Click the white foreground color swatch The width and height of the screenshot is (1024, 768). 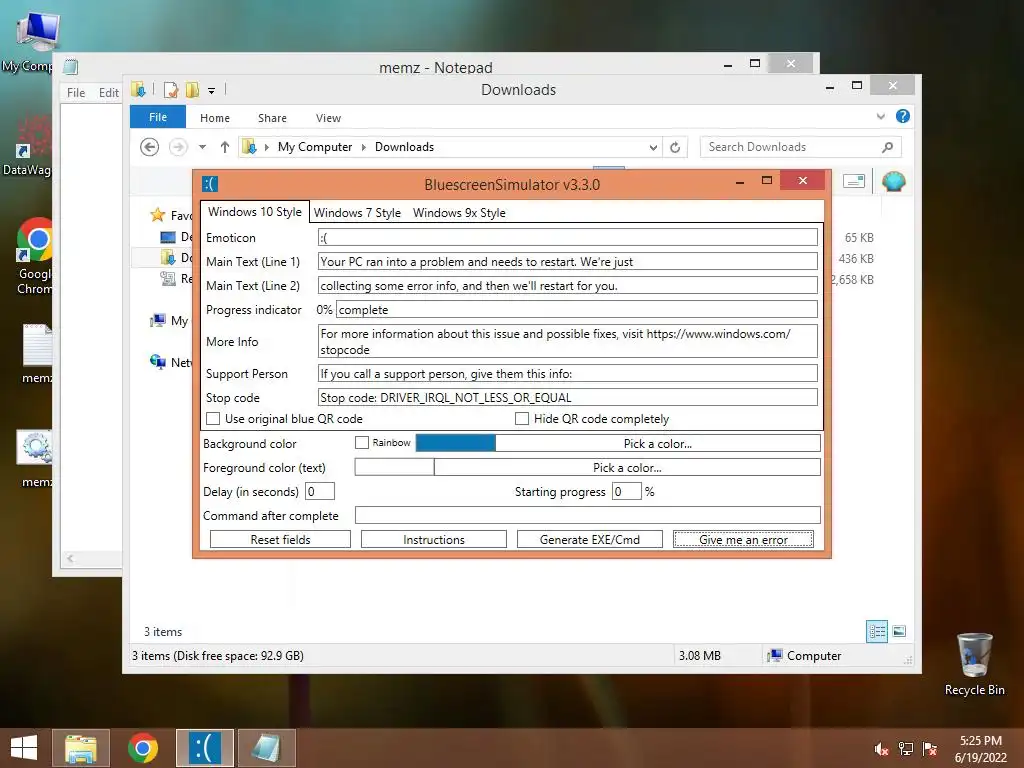pos(394,468)
